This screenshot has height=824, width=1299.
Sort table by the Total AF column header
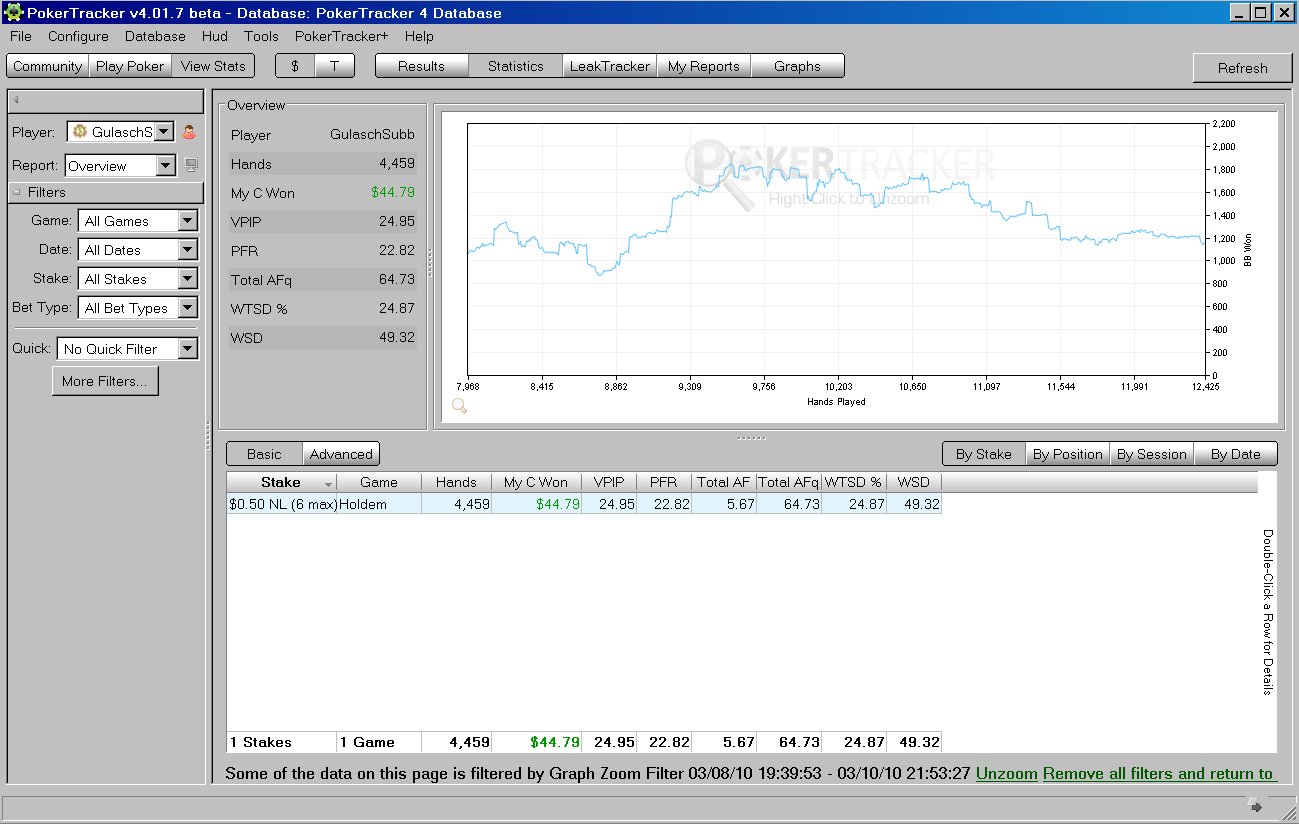tap(724, 482)
